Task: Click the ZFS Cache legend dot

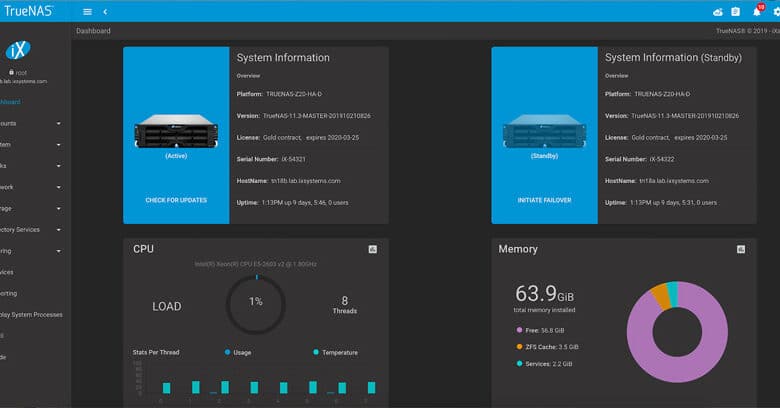Action: click(x=519, y=347)
